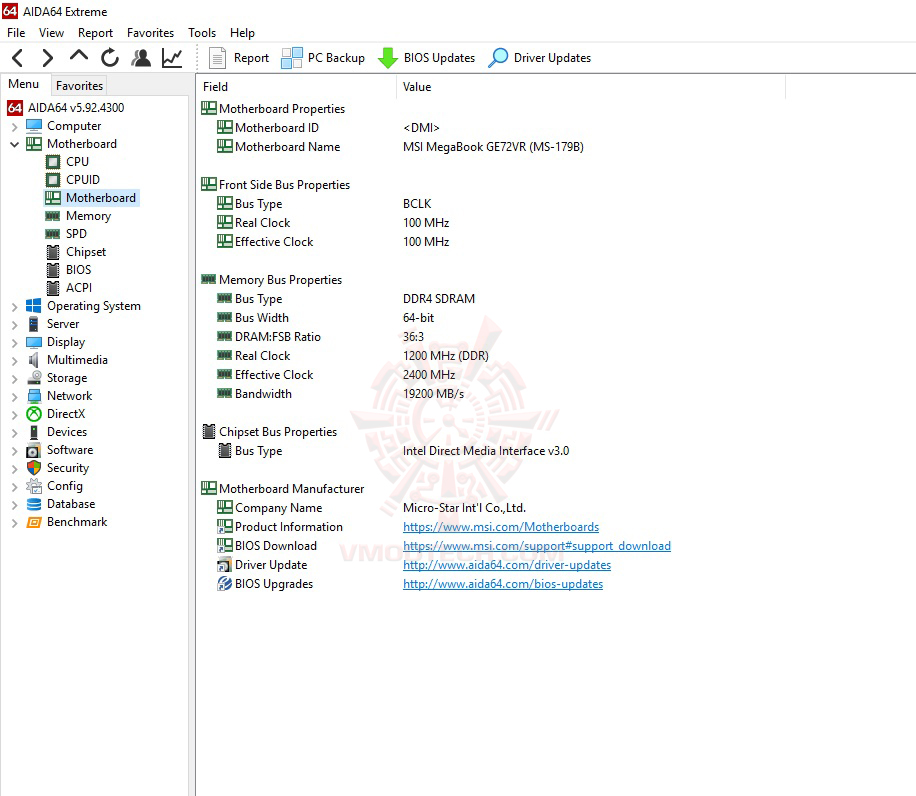
Task: Open the sensor graph toolbar icon
Action: click(x=171, y=58)
